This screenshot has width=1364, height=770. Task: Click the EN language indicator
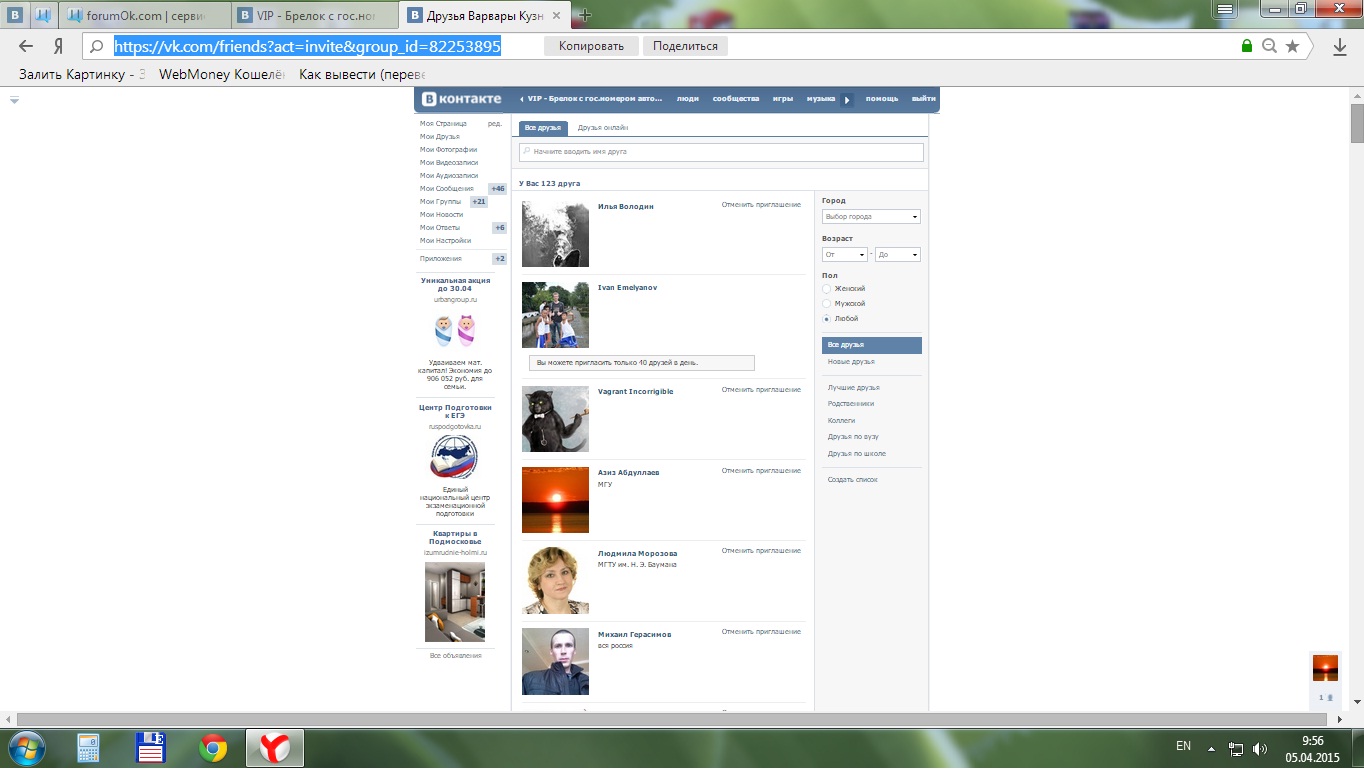coord(1183,746)
